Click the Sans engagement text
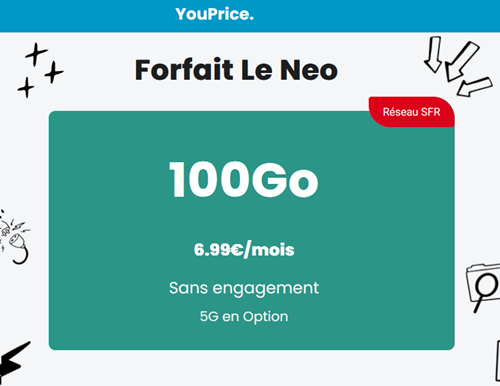This screenshot has width=500, height=386. [x=244, y=288]
